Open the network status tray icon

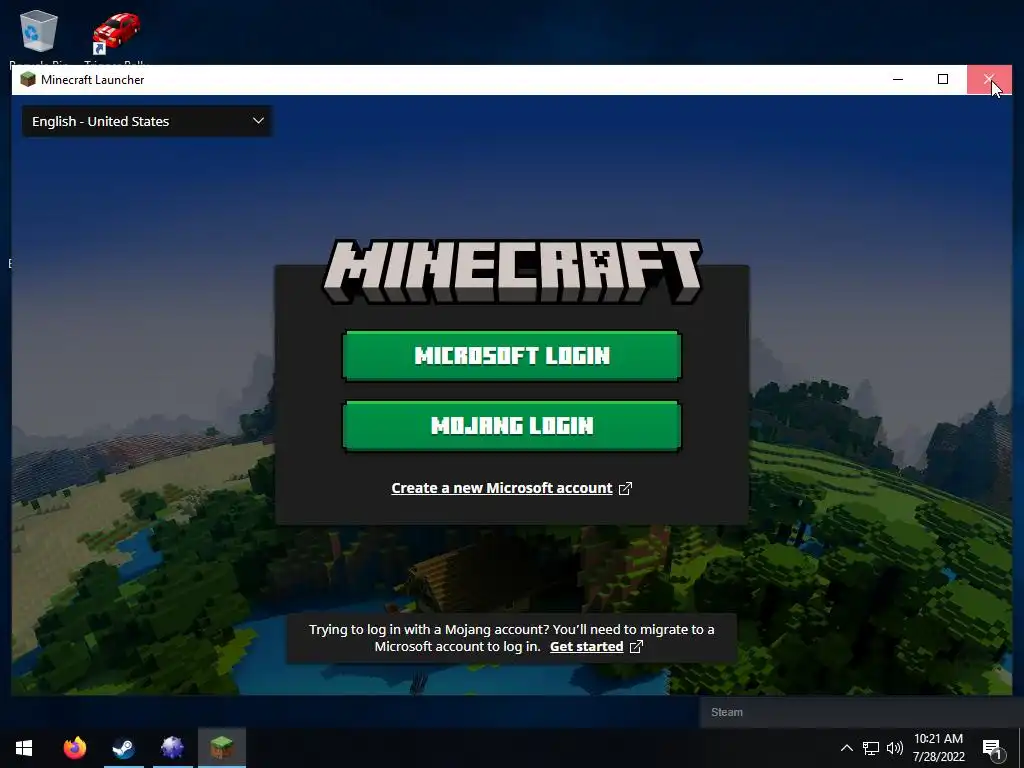tap(871, 748)
